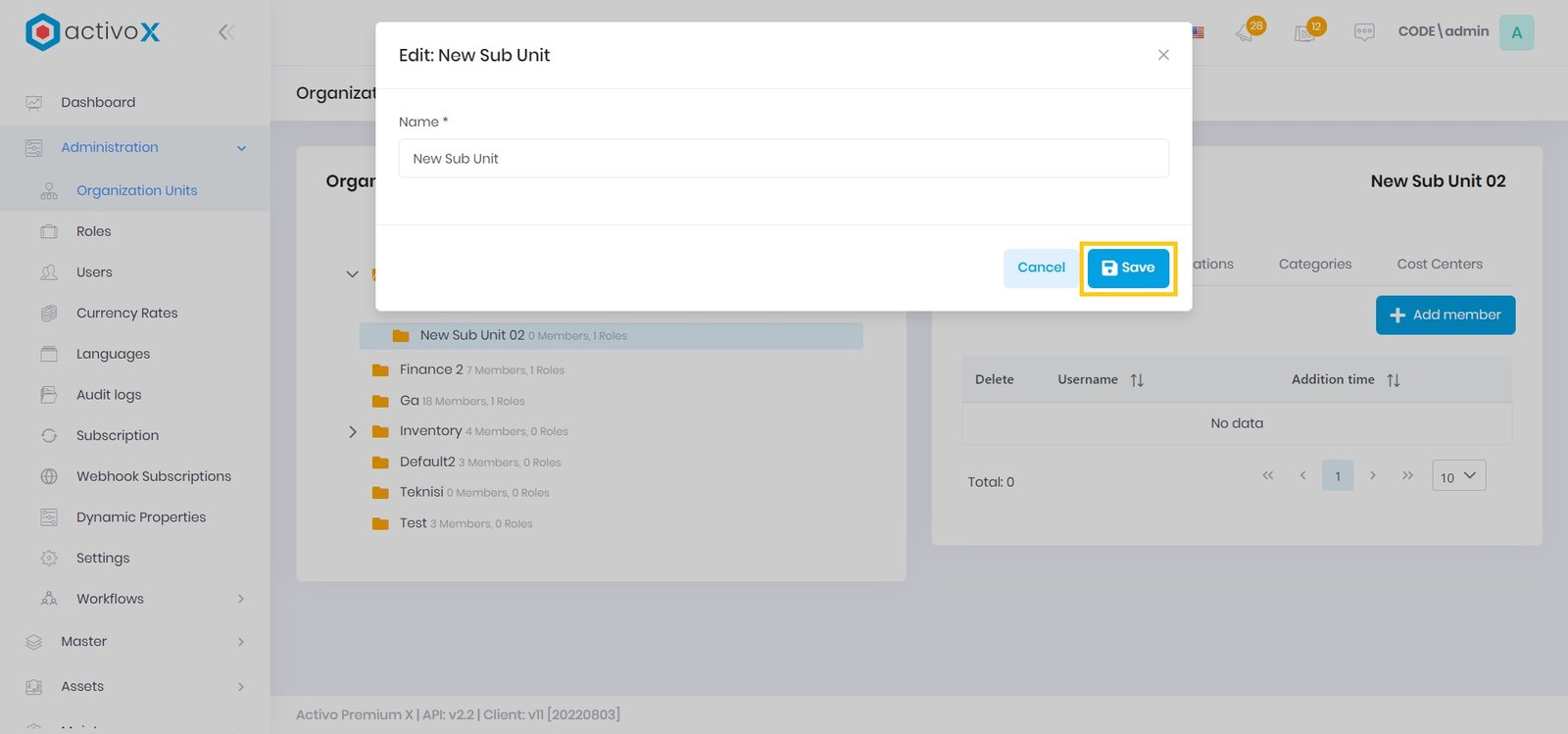Switch to the Categories tab
This screenshot has width=1568, height=734.
pyautogui.click(x=1314, y=264)
